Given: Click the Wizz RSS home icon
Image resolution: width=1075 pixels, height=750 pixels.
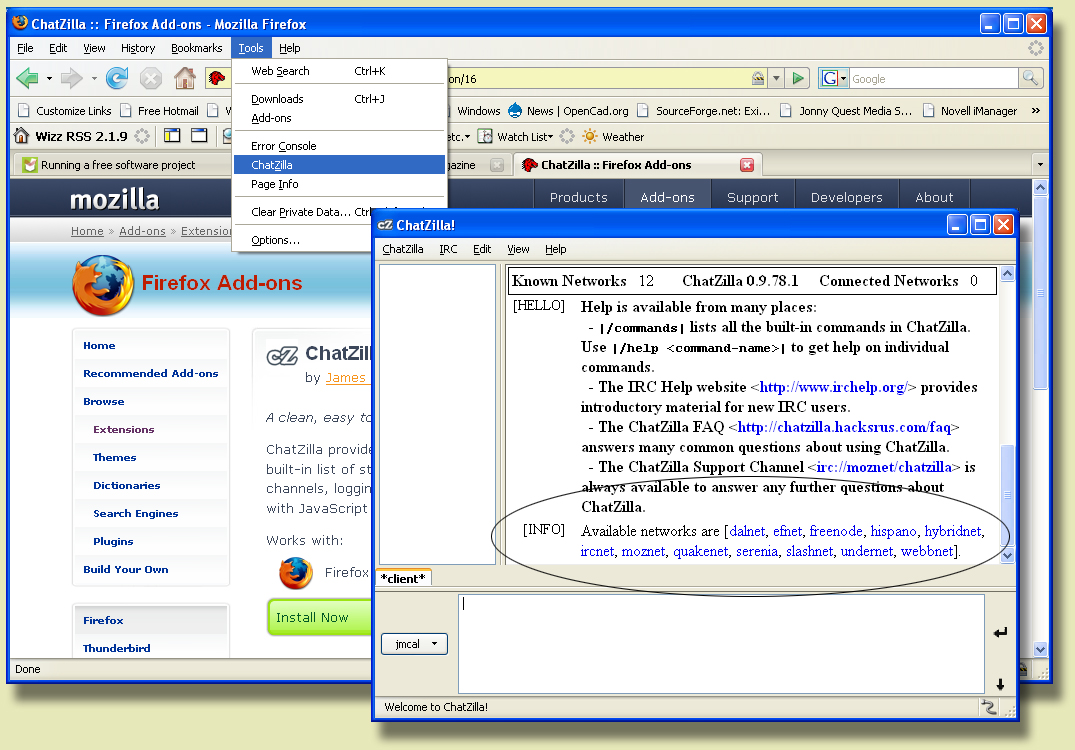Looking at the screenshot, I should 21,136.
